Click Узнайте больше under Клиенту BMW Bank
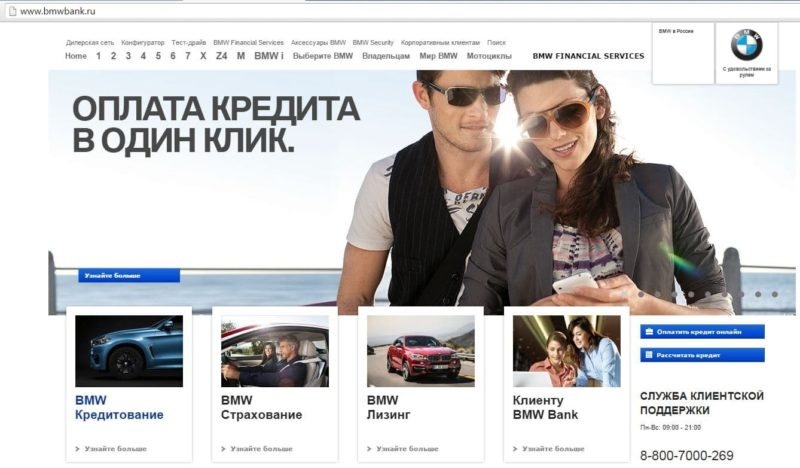The image size is (800, 468). tap(553, 449)
